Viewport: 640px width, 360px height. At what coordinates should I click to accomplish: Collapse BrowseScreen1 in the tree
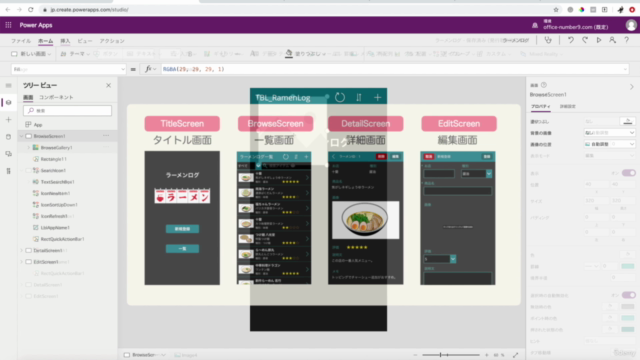pyautogui.click(x=22, y=136)
